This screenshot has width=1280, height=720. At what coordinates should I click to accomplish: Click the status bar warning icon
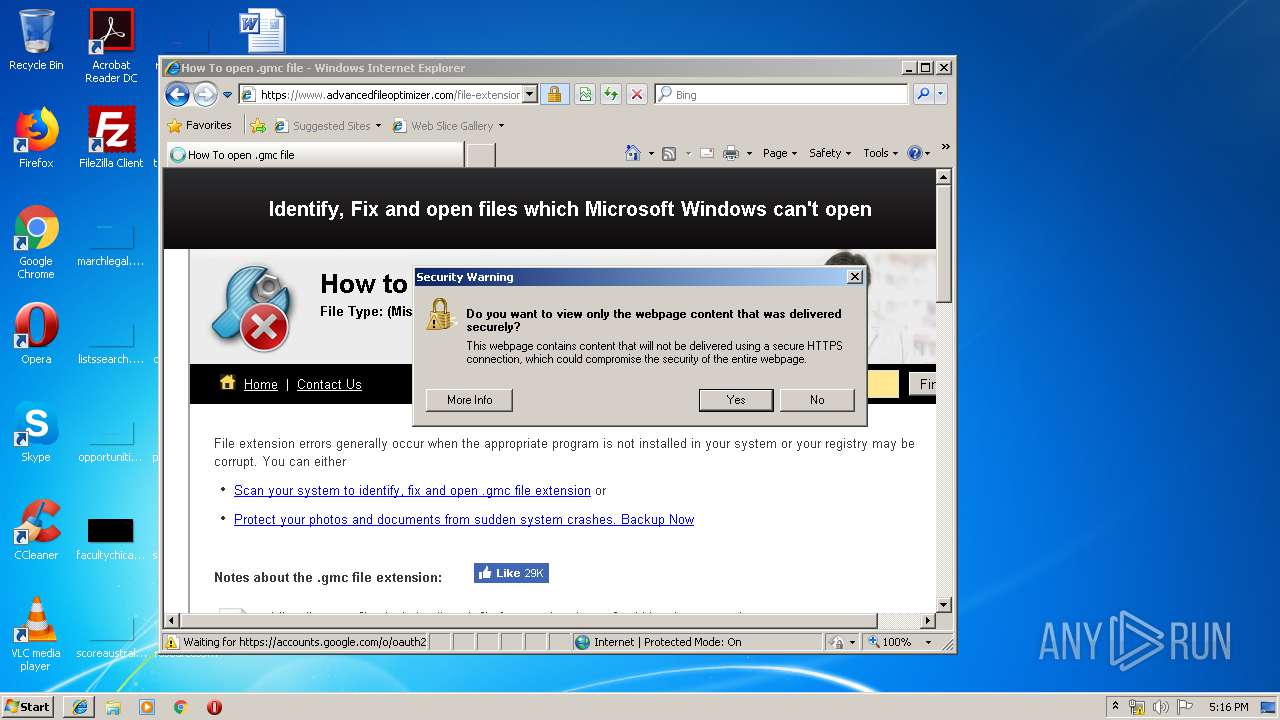(172, 642)
